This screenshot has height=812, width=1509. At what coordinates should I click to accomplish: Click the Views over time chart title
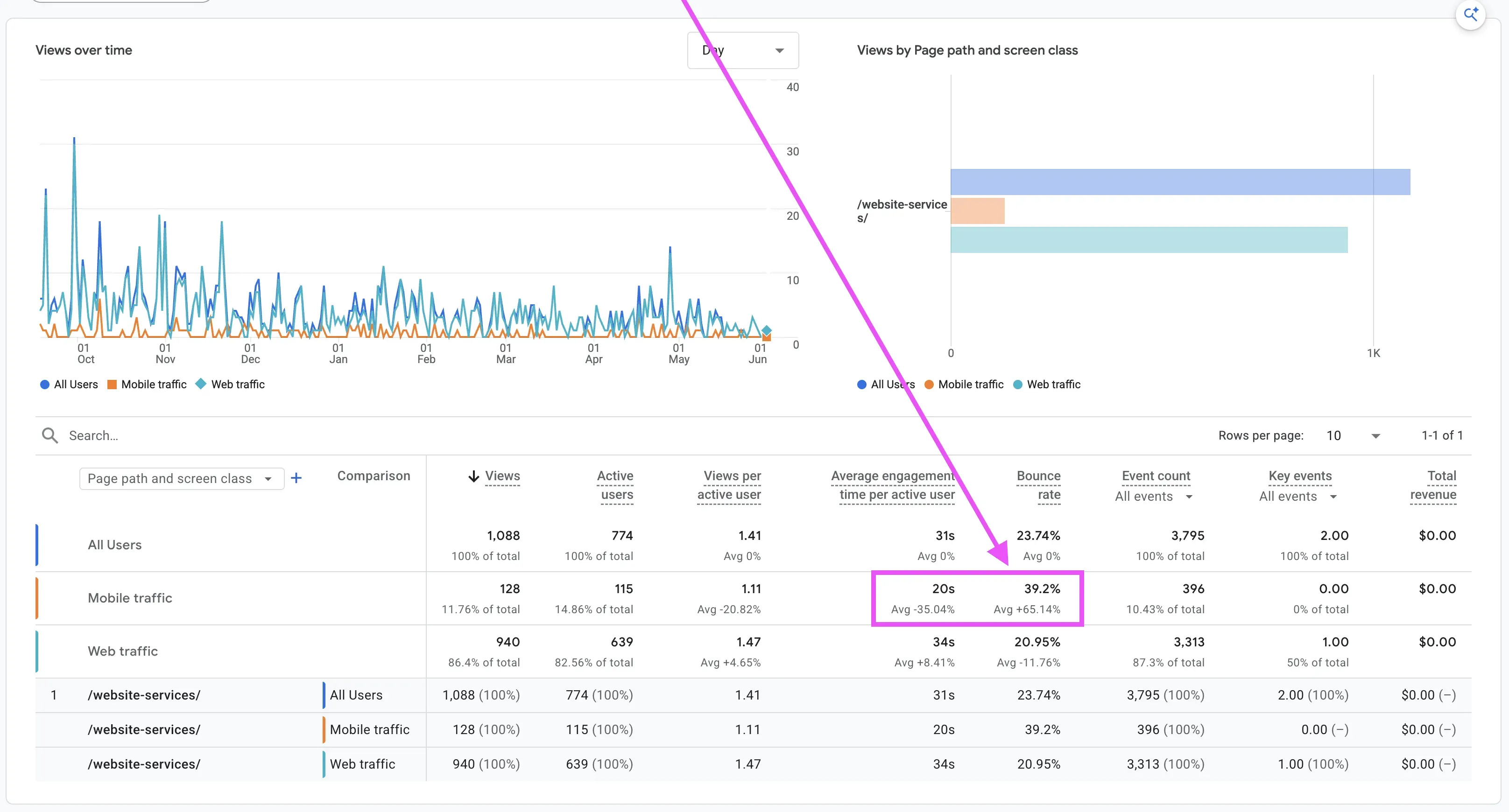[84, 50]
